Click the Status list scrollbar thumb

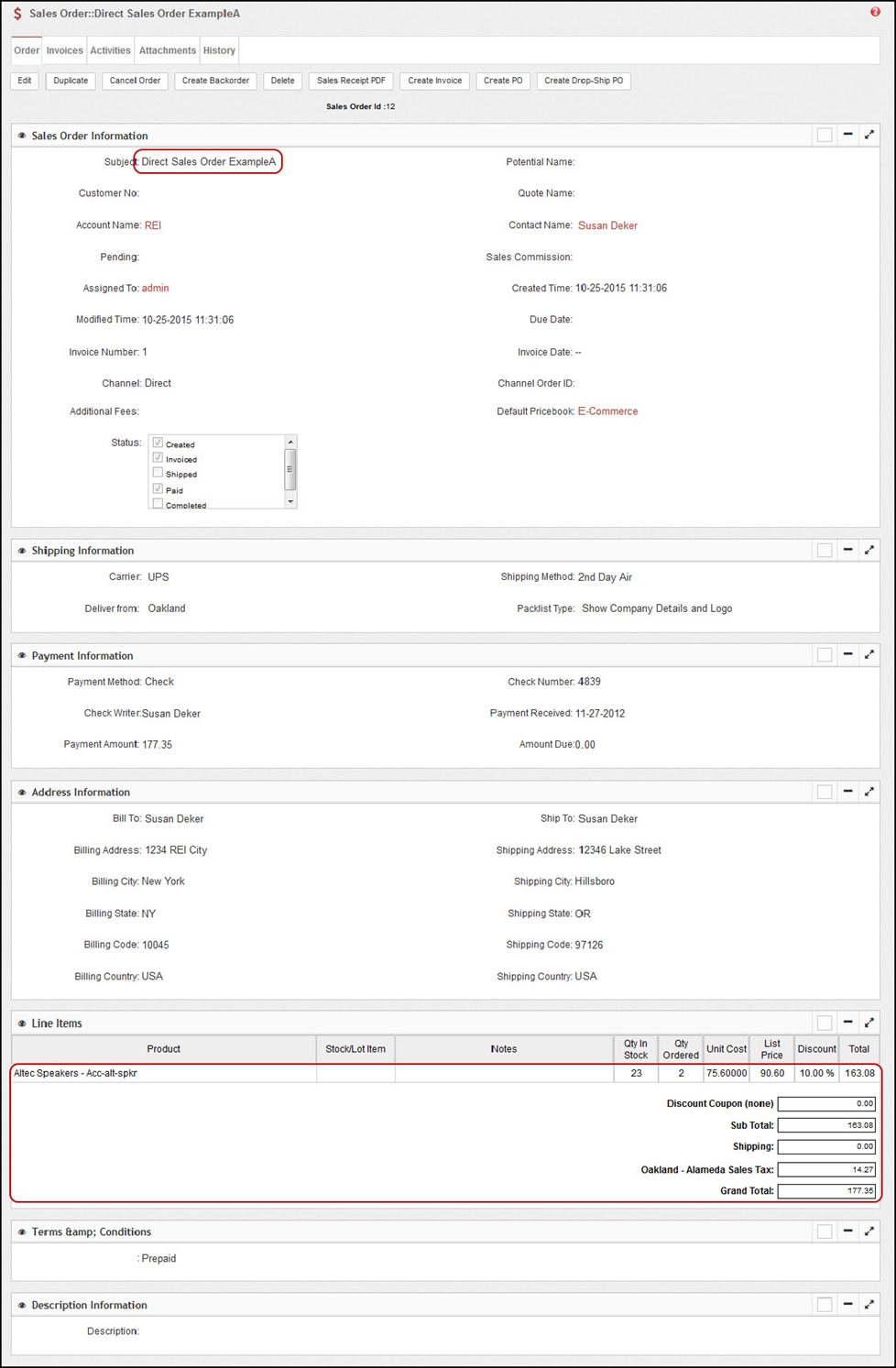coord(290,469)
